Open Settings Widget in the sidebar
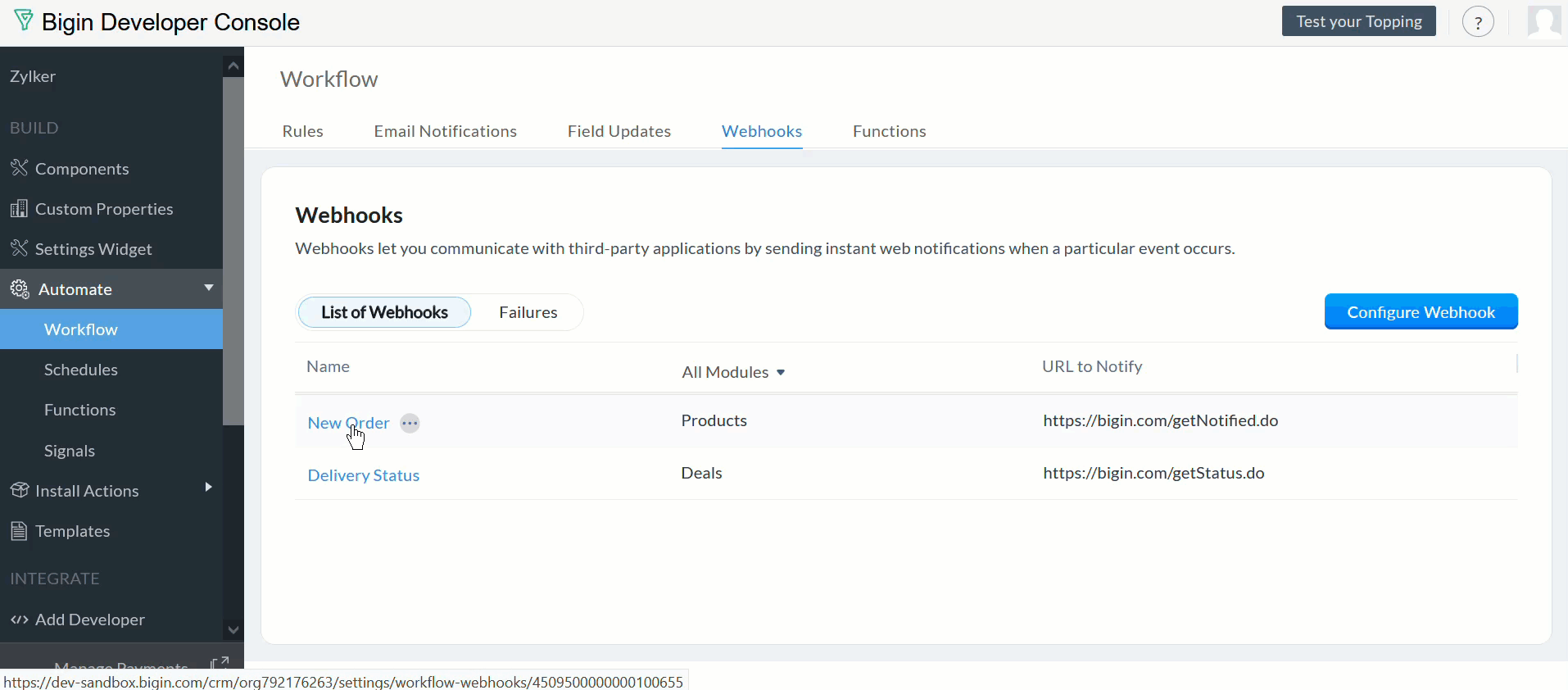The height and width of the screenshot is (690, 1568). (x=93, y=249)
